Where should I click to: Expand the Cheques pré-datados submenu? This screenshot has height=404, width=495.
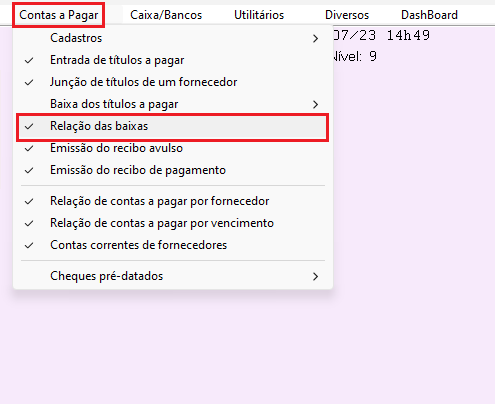315,276
